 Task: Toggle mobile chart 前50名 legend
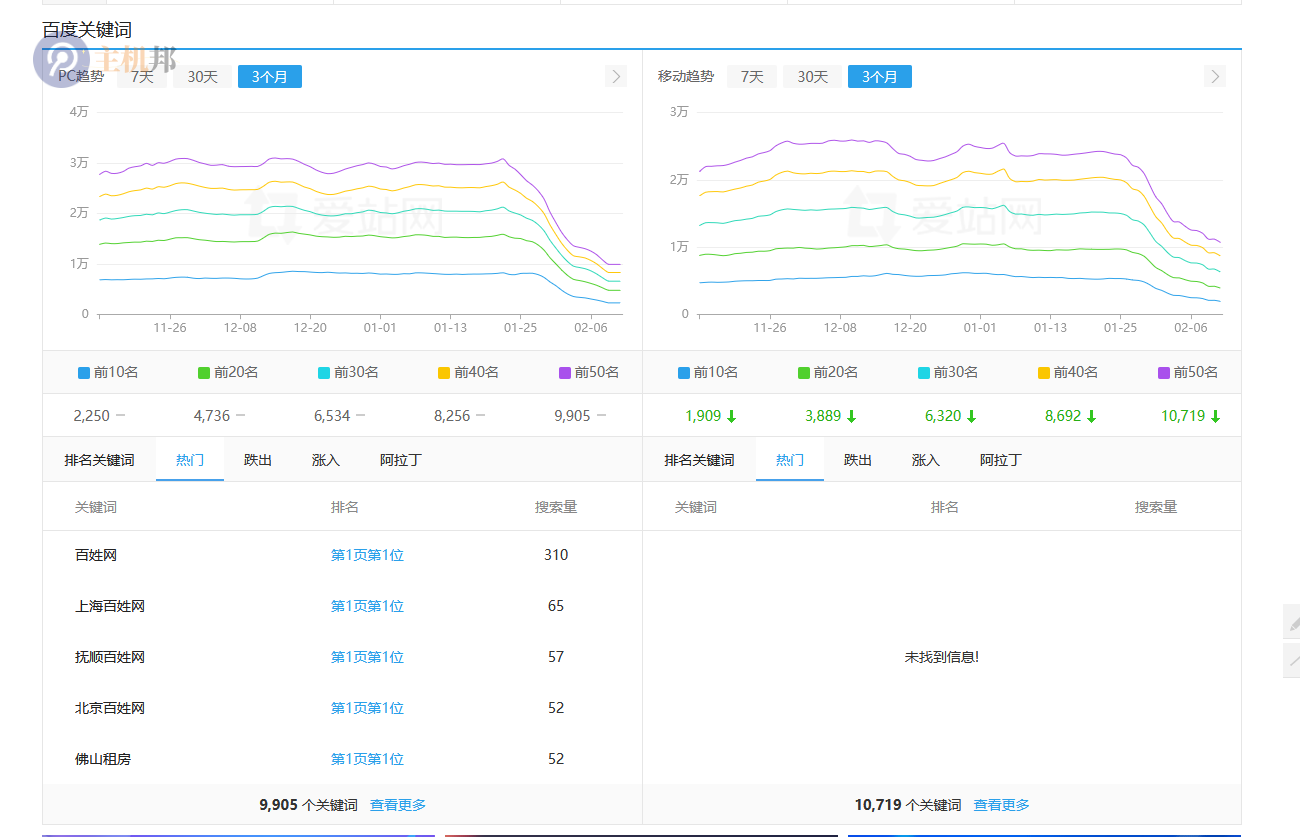pyautogui.click(x=1188, y=372)
